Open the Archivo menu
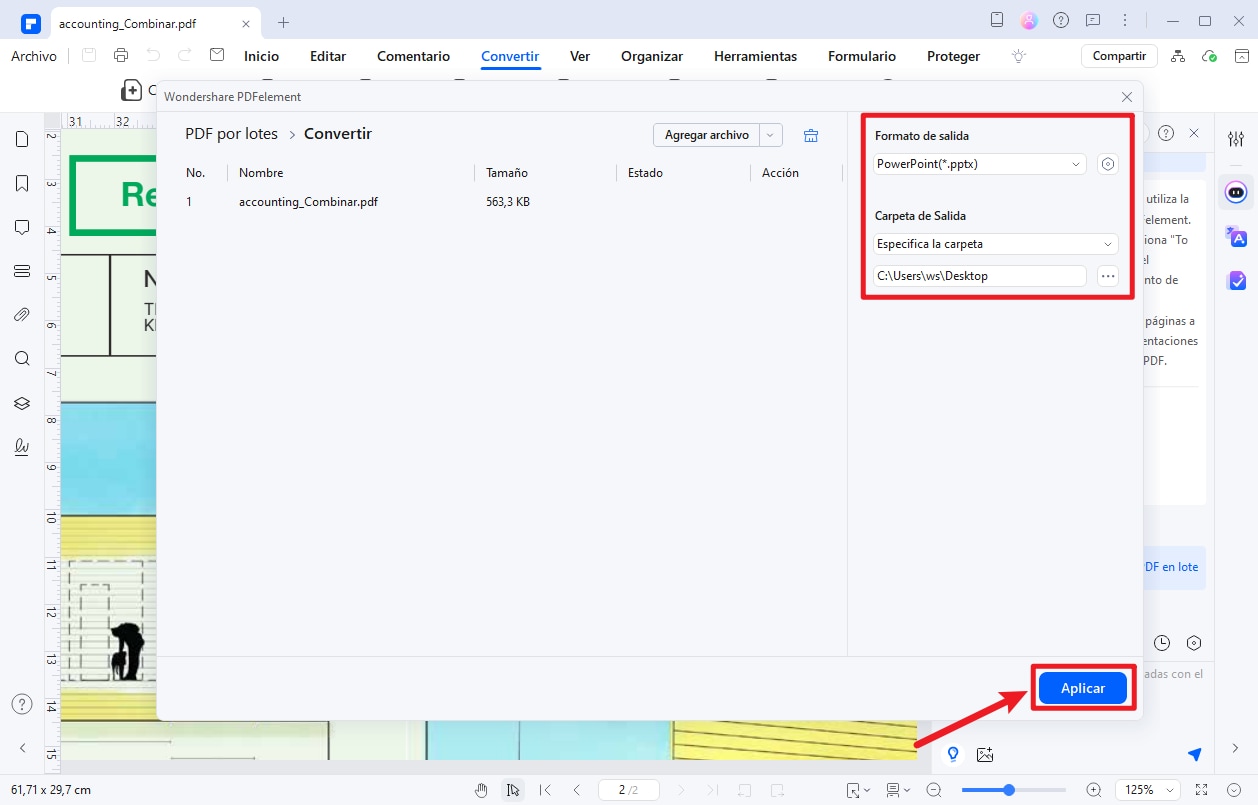The width and height of the screenshot is (1258, 805). tap(34, 56)
